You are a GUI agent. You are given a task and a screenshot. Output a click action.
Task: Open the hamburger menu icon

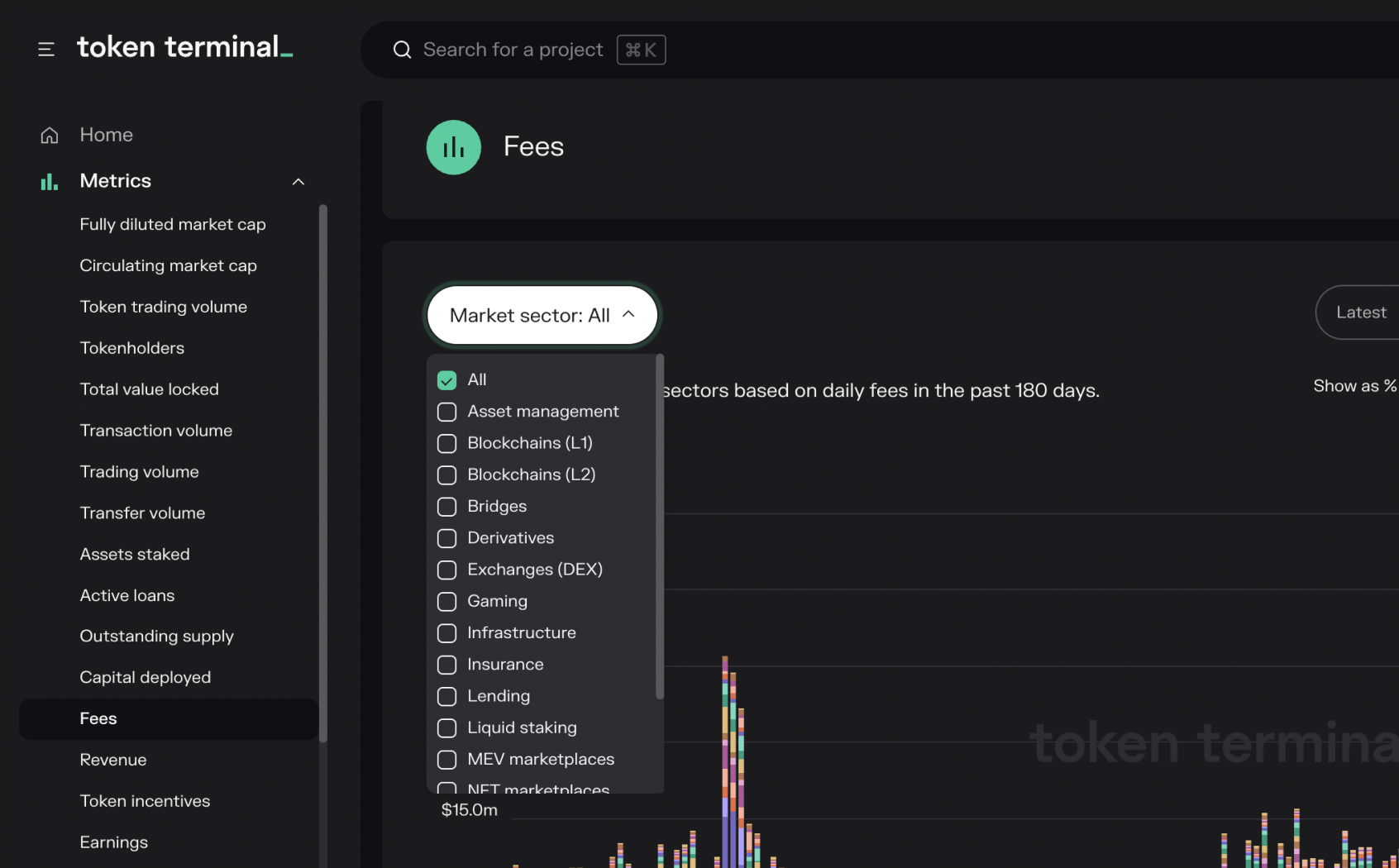coord(46,50)
